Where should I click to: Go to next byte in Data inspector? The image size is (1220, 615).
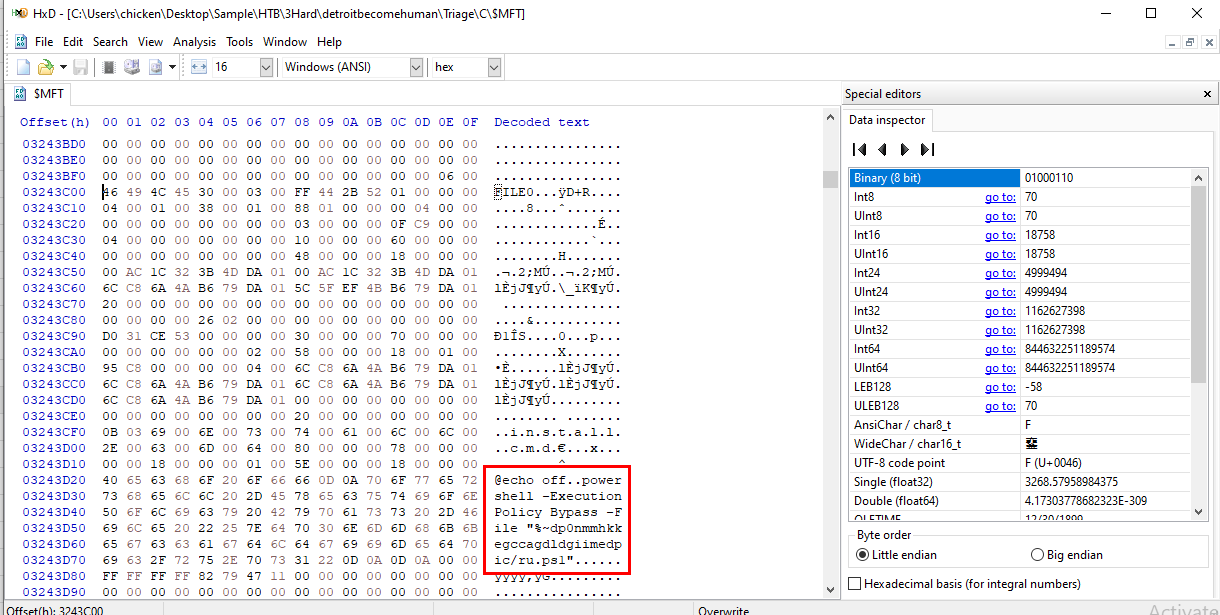point(904,149)
